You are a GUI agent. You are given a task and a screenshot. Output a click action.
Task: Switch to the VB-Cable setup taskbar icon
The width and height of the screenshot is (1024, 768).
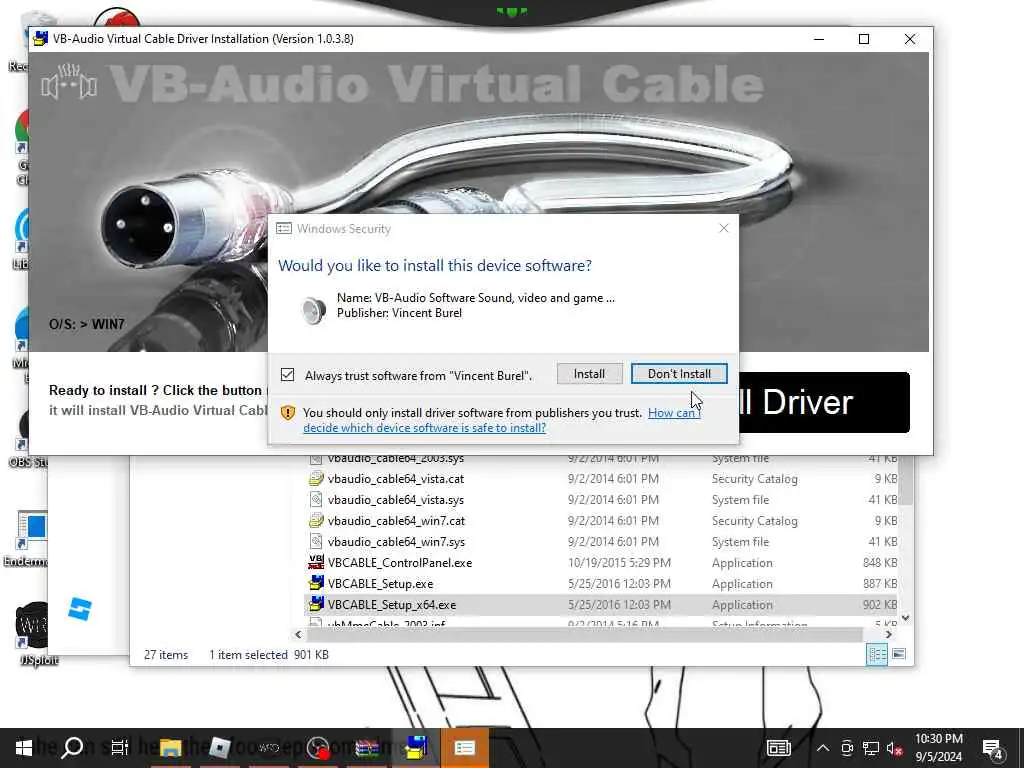click(416, 747)
